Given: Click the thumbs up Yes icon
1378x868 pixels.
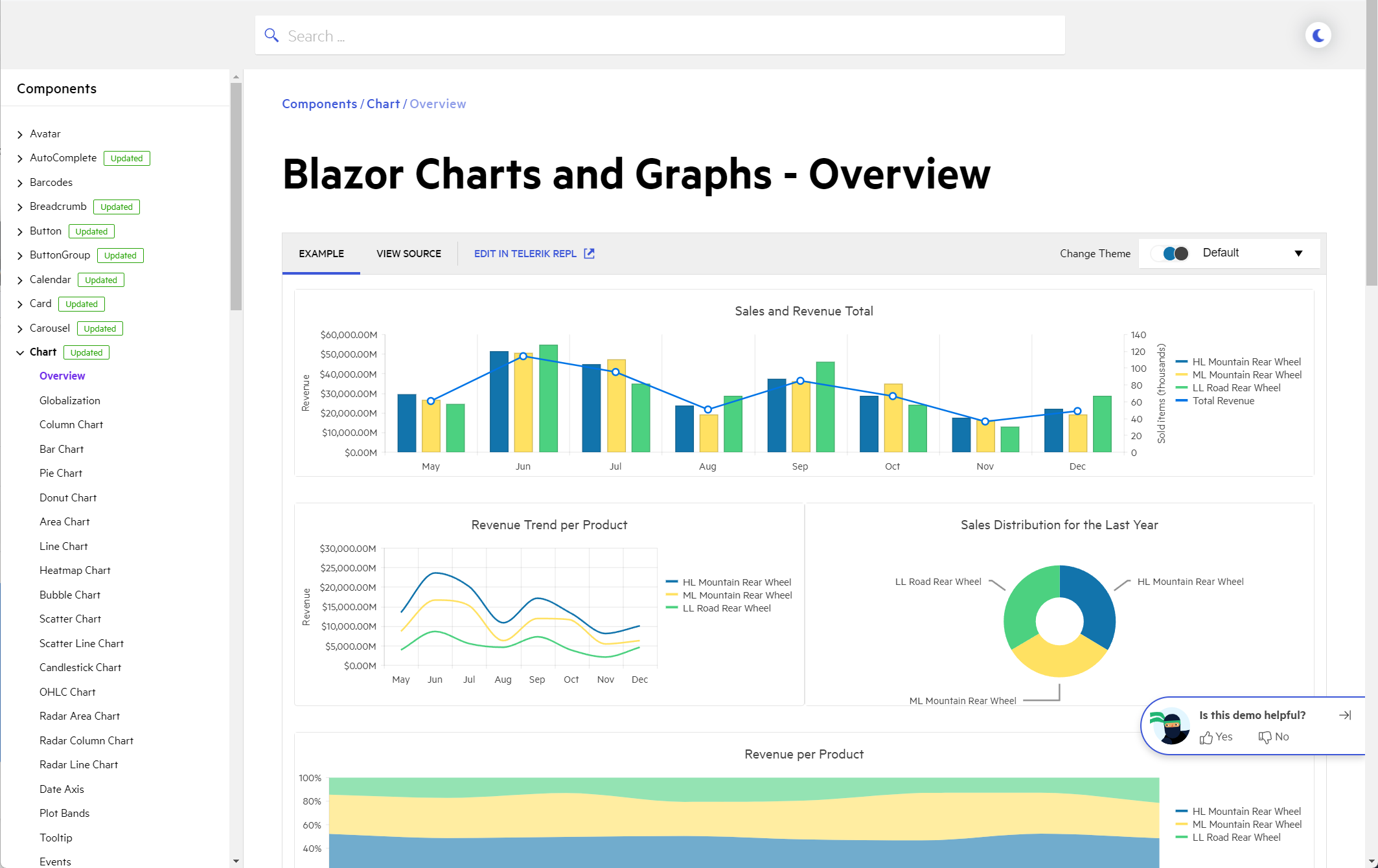Looking at the screenshot, I should coord(1206,737).
